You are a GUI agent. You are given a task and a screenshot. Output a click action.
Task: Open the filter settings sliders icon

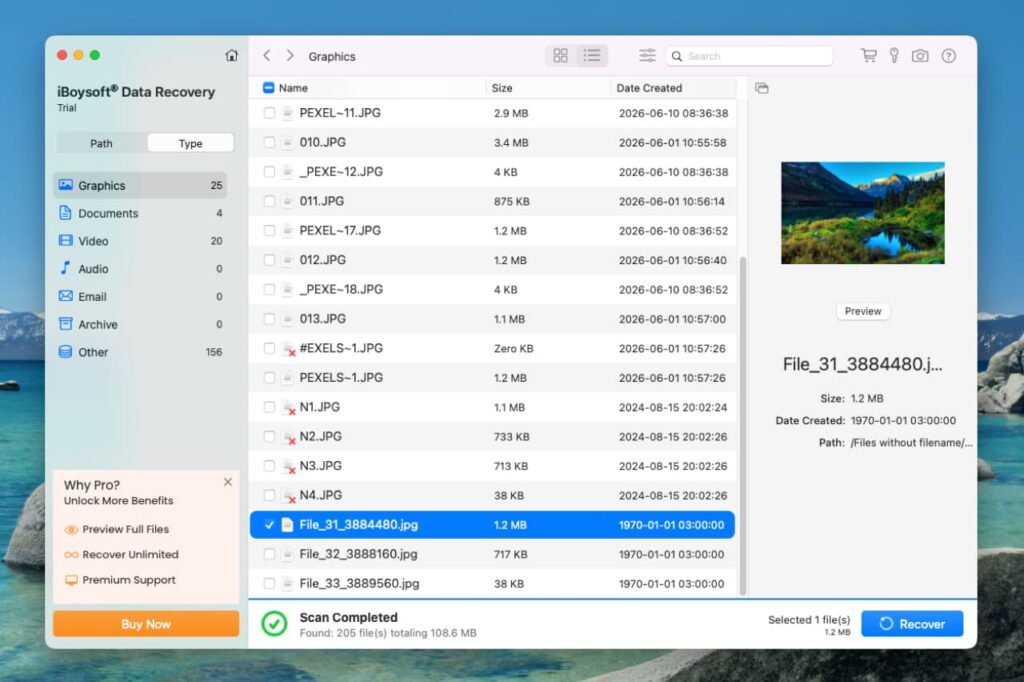tap(647, 56)
